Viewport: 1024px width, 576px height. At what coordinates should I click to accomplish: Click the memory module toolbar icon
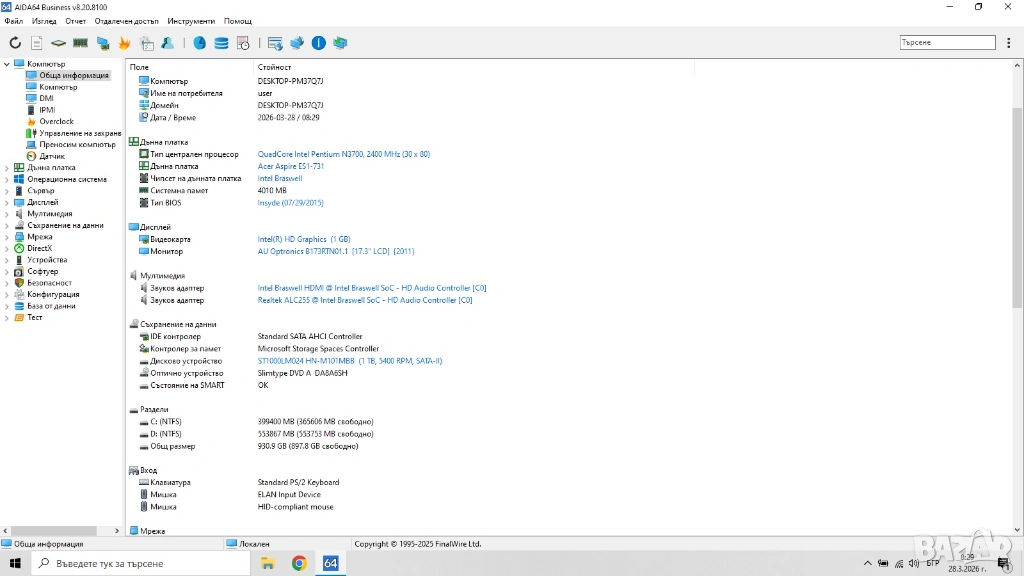pyautogui.click(x=80, y=43)
